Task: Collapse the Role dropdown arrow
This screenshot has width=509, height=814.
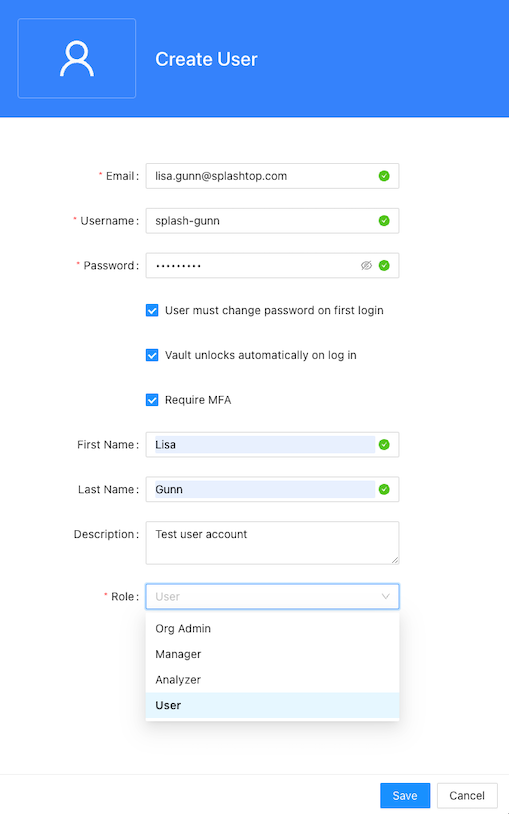Action: click(385, 596)
